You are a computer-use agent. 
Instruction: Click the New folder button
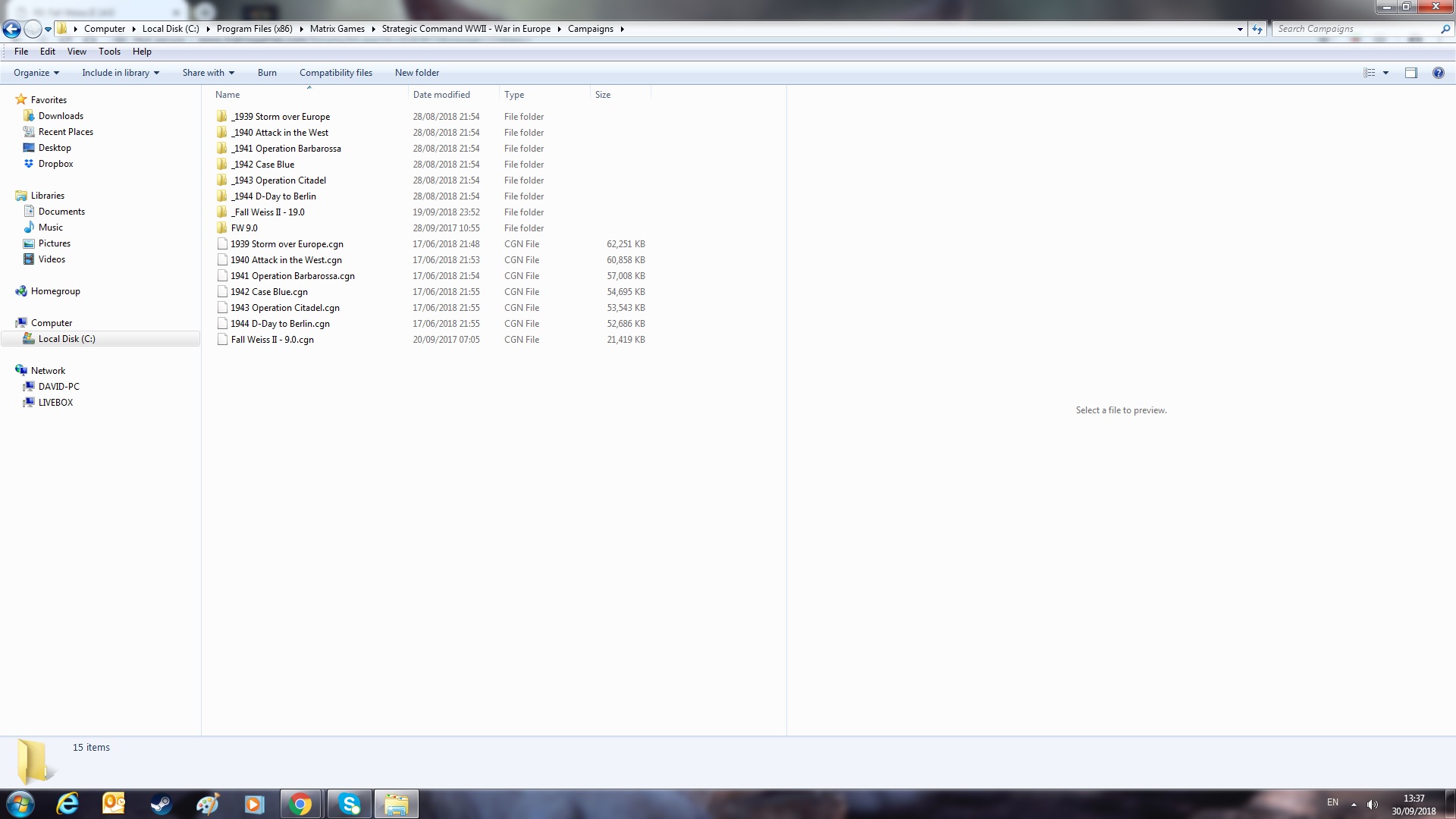click(x=416, y=73)
